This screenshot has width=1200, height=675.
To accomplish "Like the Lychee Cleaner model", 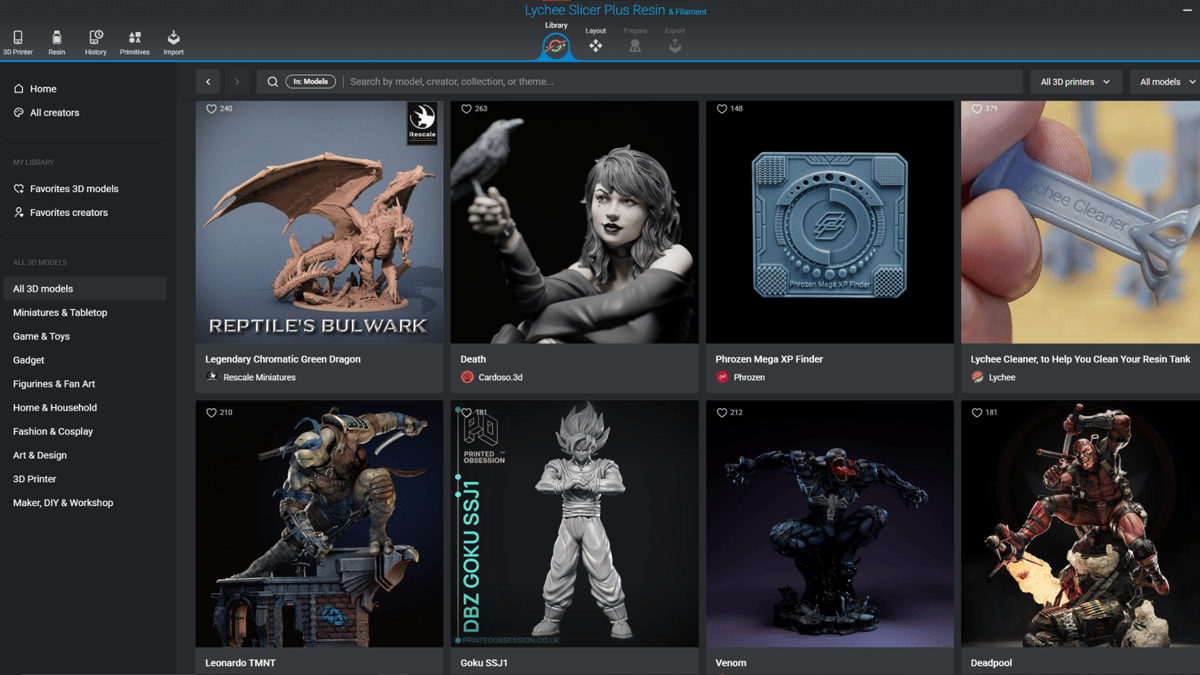I will [977, 109].
